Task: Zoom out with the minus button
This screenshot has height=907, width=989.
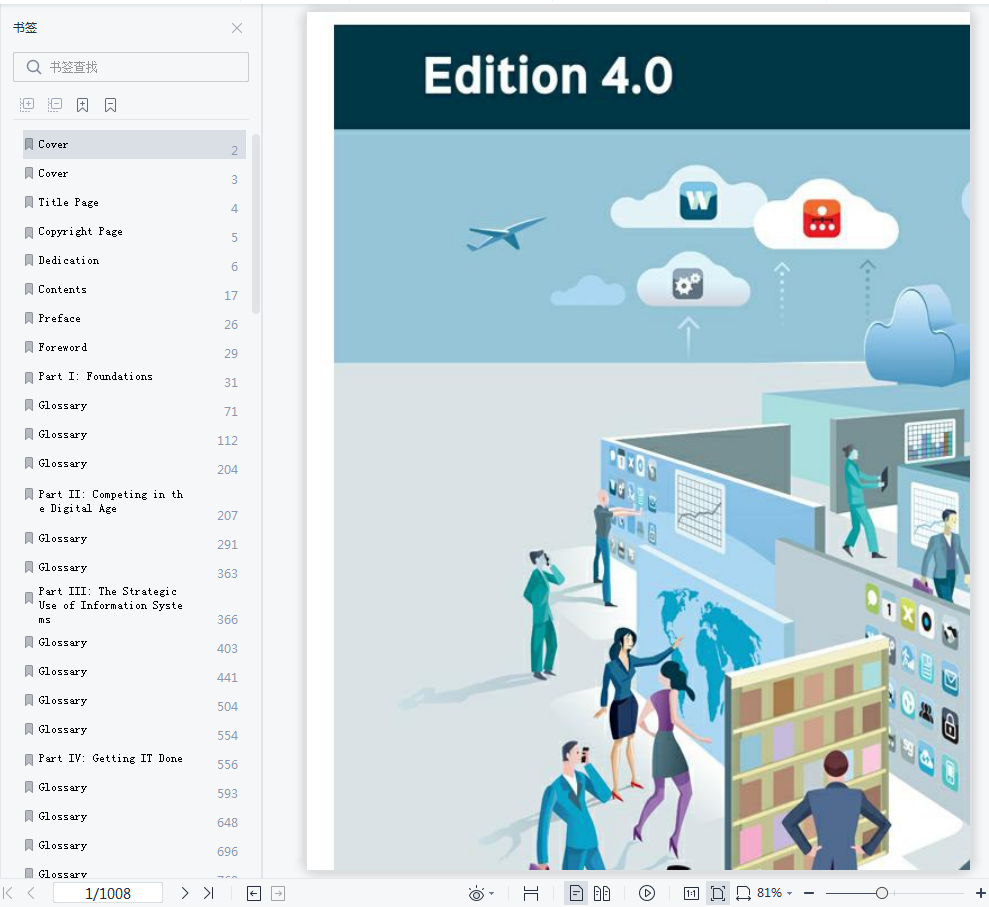Action: [809, 893]
